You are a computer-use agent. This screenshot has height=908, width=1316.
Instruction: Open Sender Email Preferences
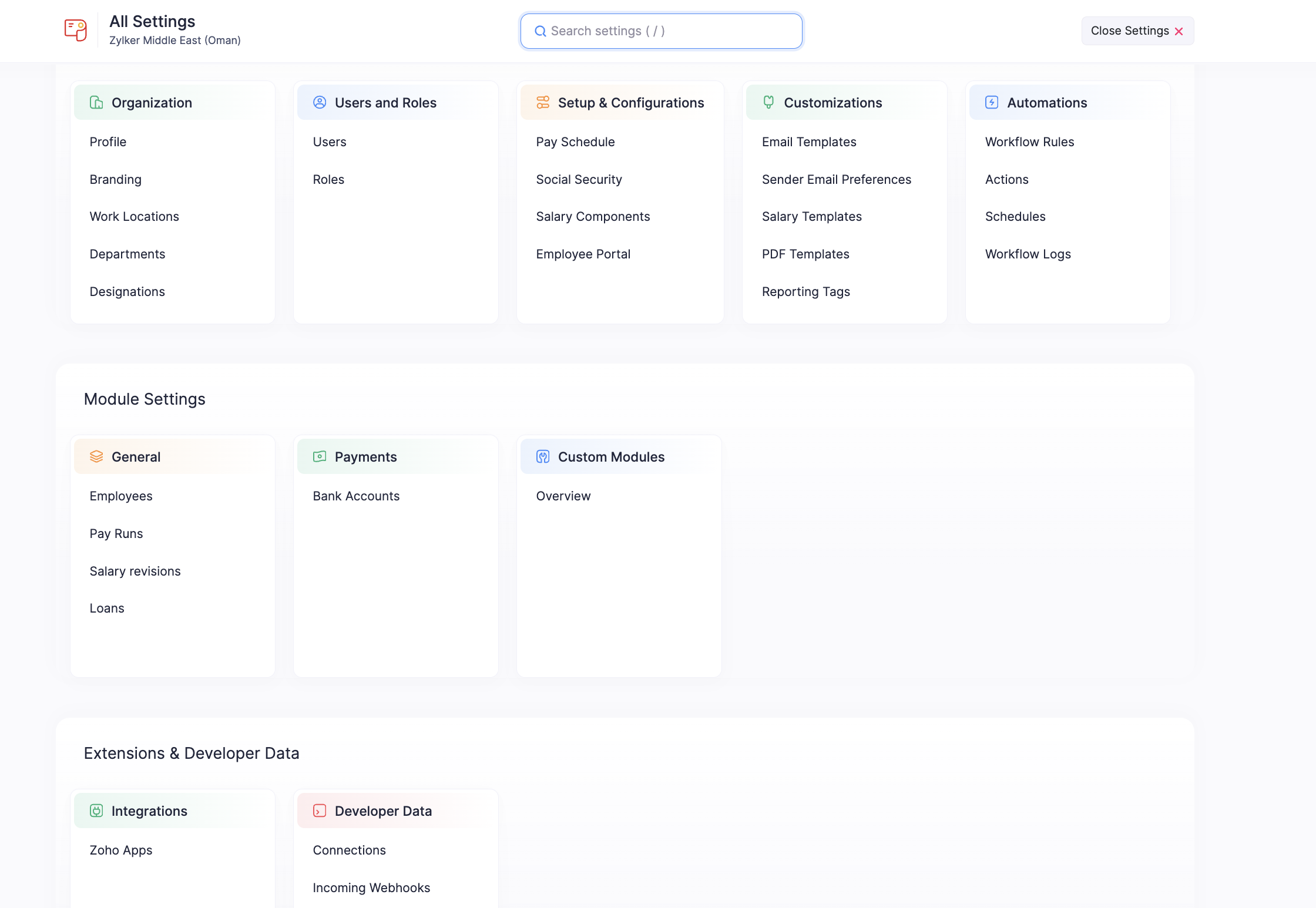tap(836, 180)
